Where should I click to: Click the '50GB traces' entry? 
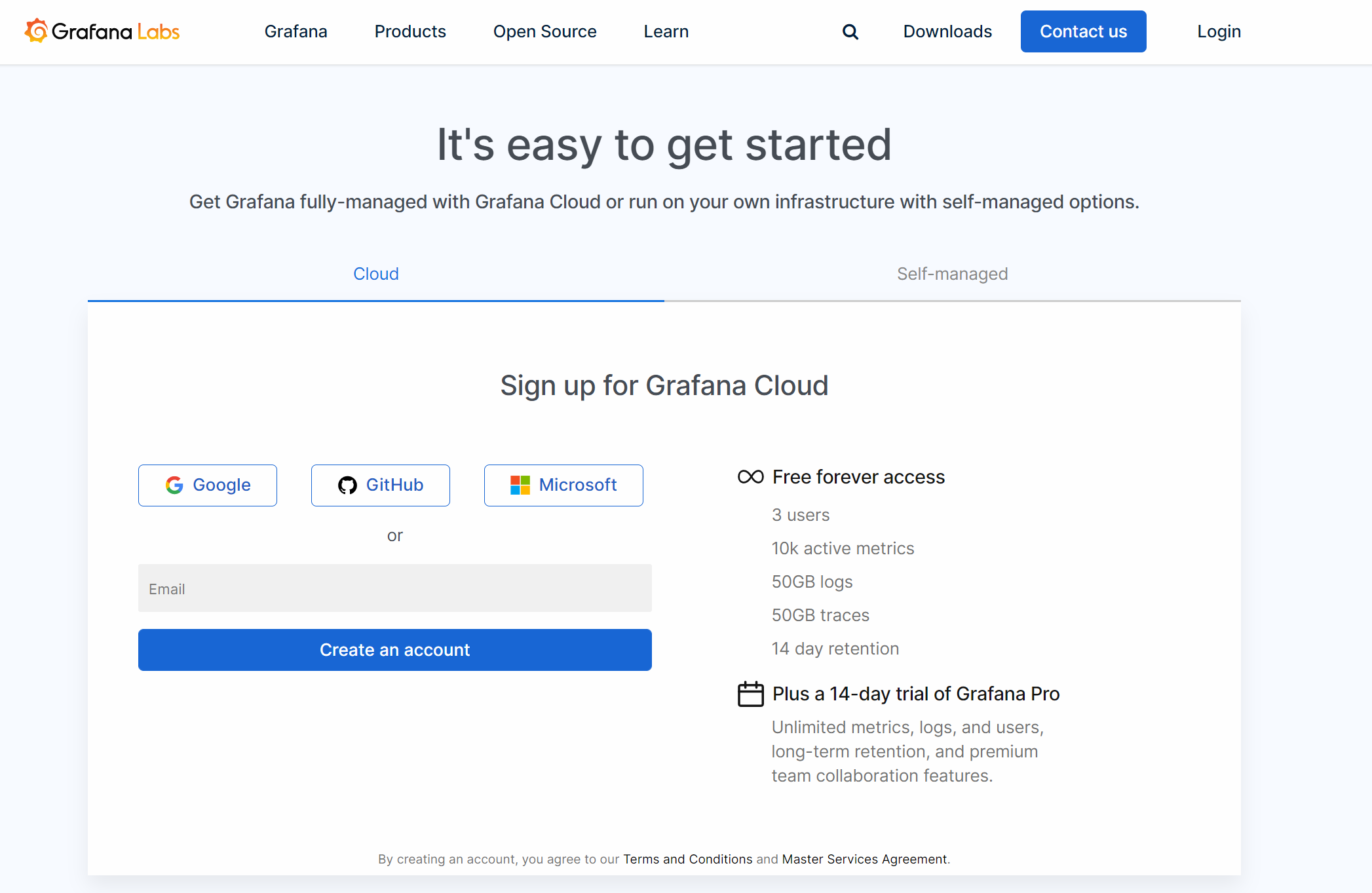[820, 615]
